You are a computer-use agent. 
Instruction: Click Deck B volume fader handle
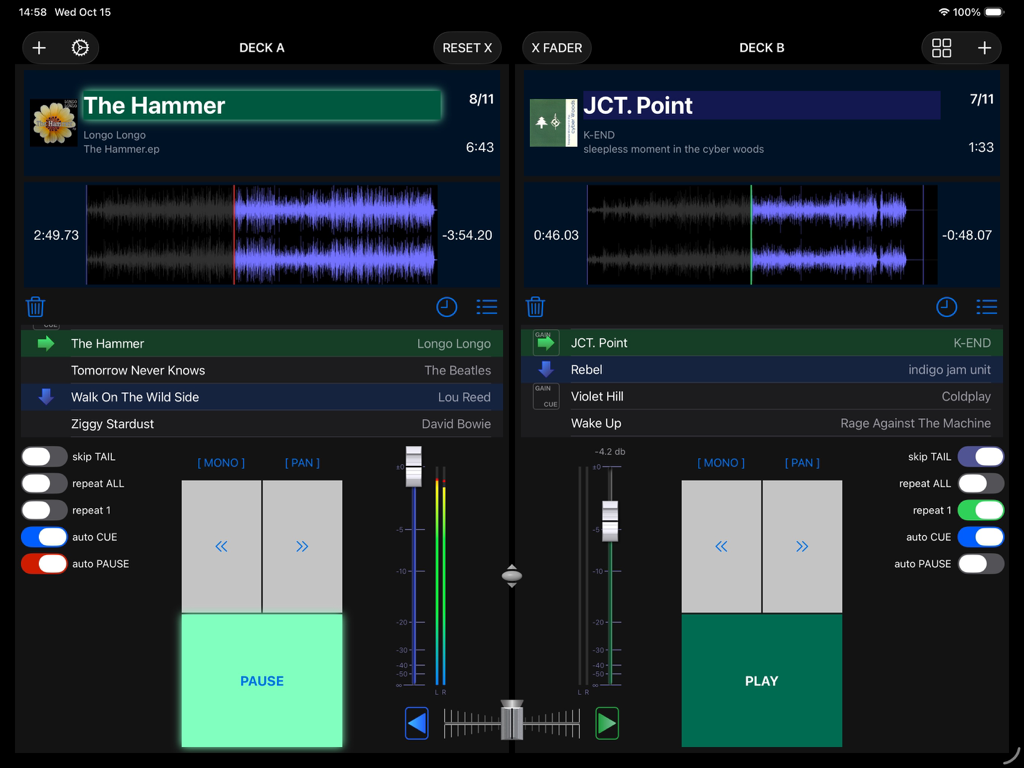(x=609, y=520)
